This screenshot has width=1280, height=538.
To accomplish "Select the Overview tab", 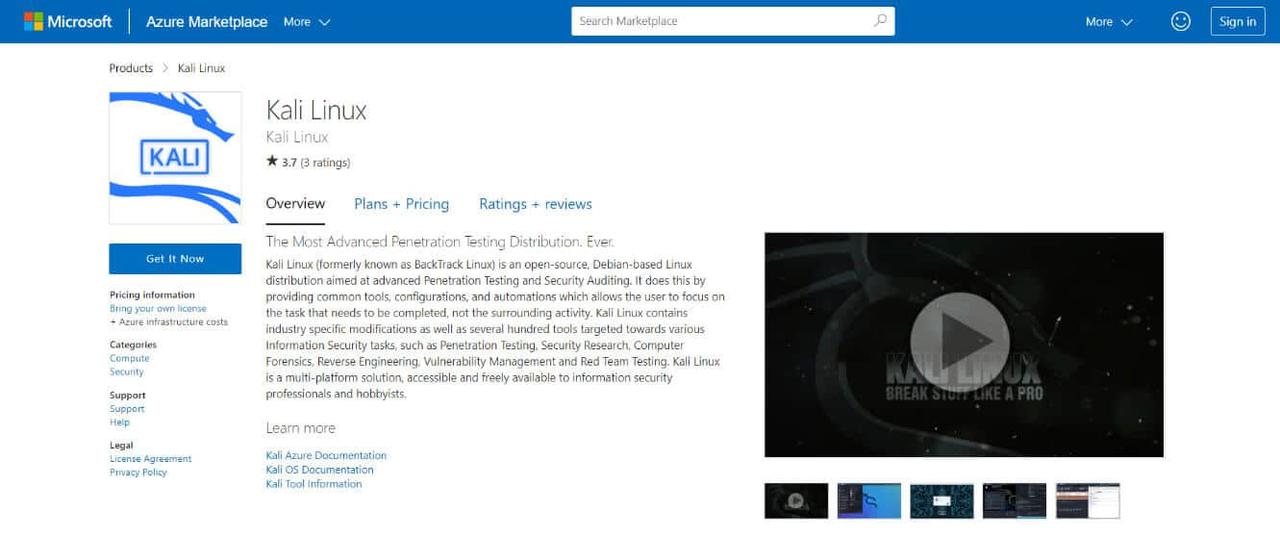I will click(x=295, y=203).
